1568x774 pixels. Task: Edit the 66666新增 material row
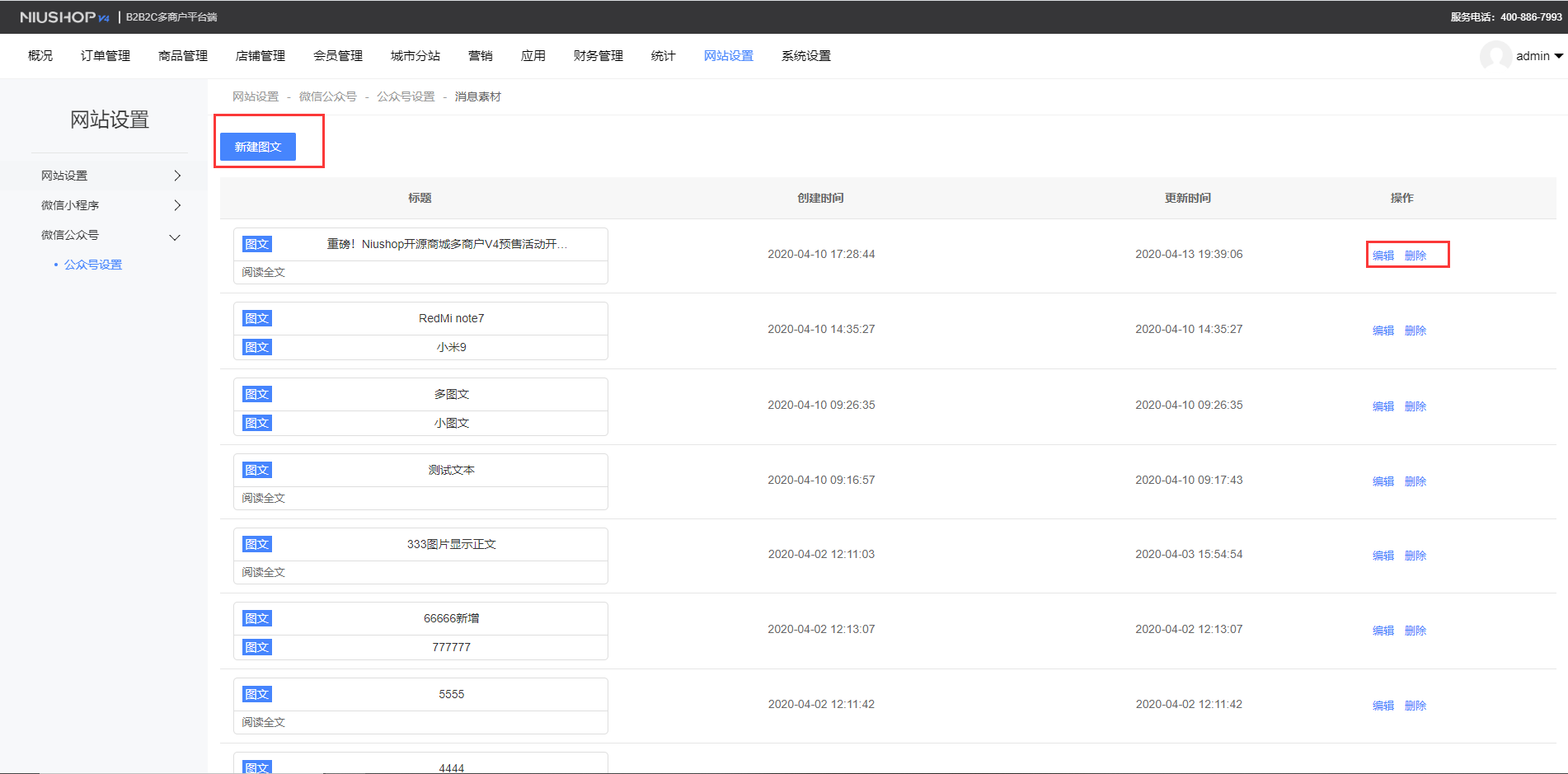tap(1383, 631)
